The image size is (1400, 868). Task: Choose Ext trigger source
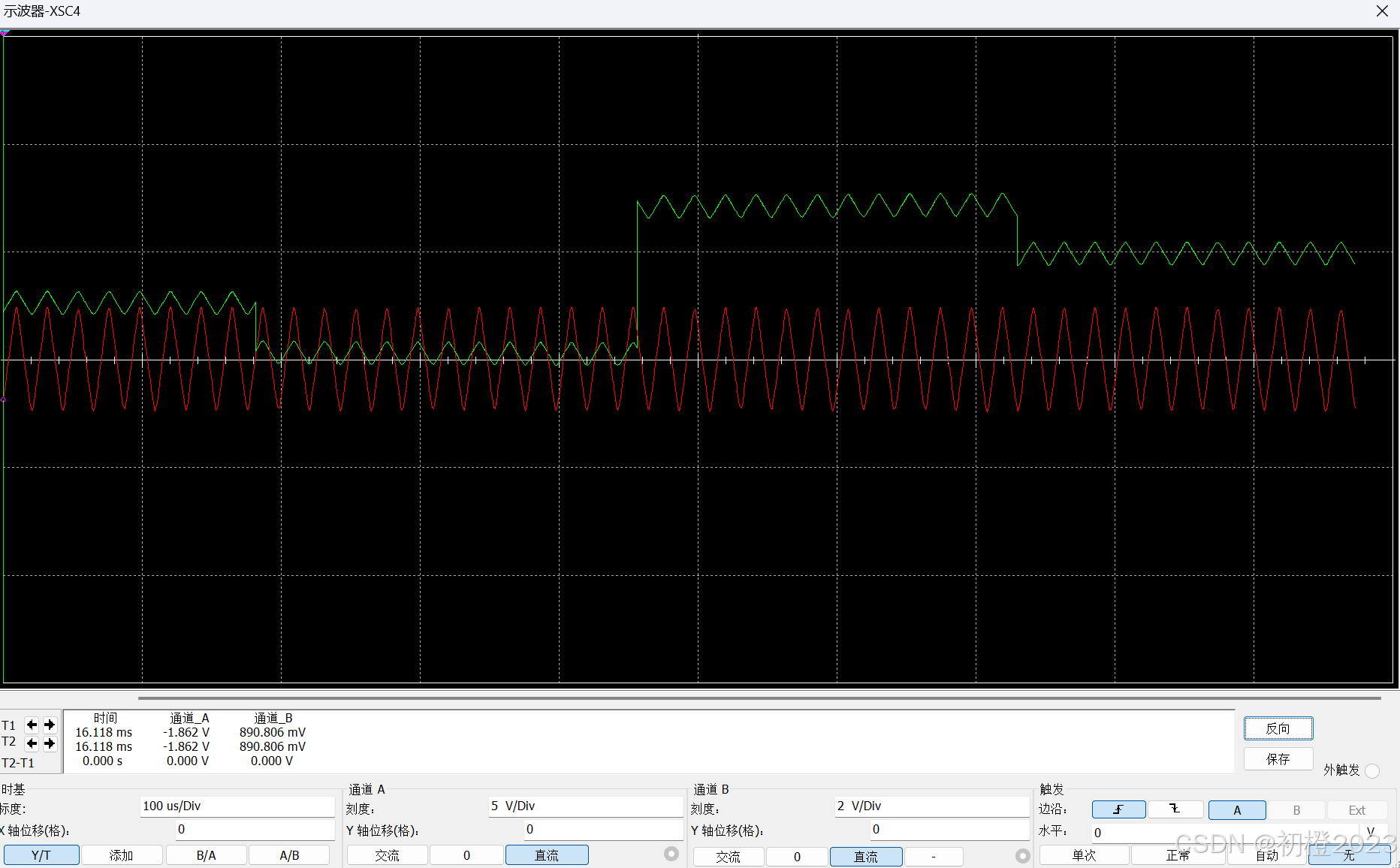pyautogui.click(x=1357, y=810)
